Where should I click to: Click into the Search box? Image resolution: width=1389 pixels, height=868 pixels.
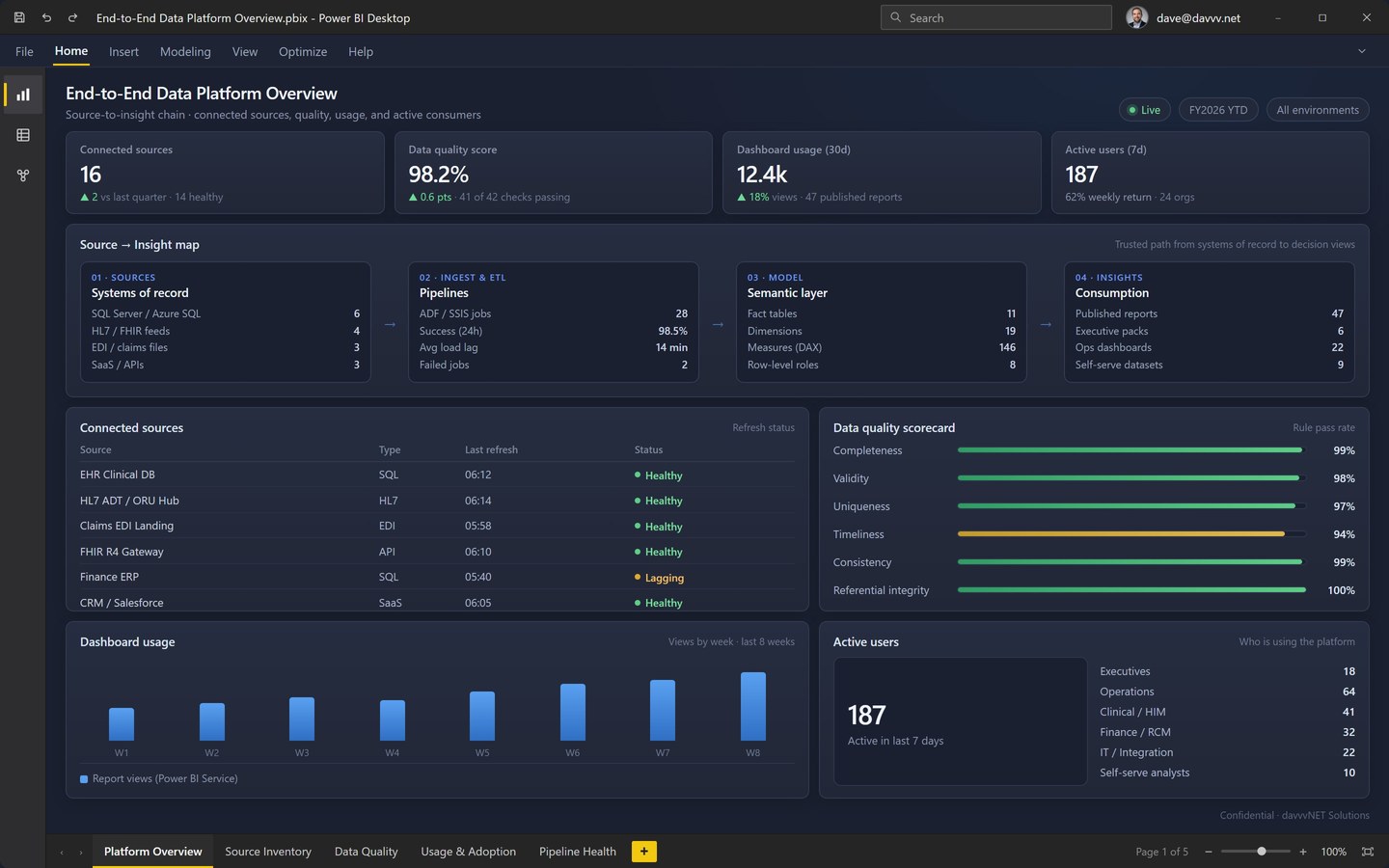[x=996, y=17]
